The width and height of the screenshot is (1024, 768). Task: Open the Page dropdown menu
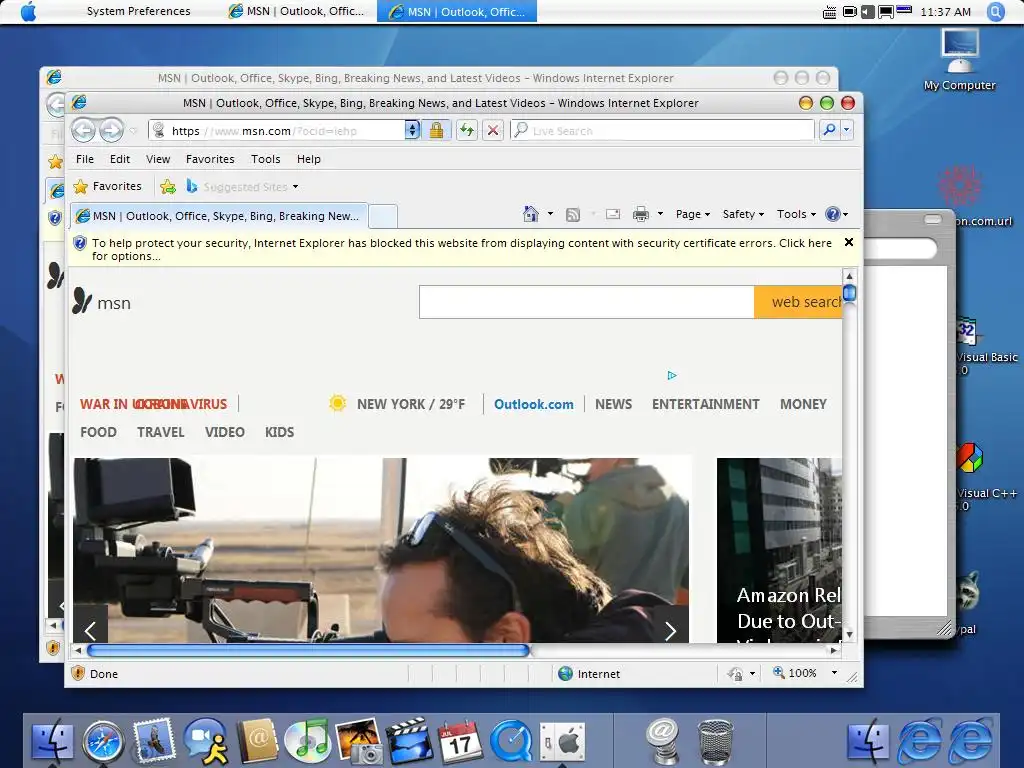[693, 214]
